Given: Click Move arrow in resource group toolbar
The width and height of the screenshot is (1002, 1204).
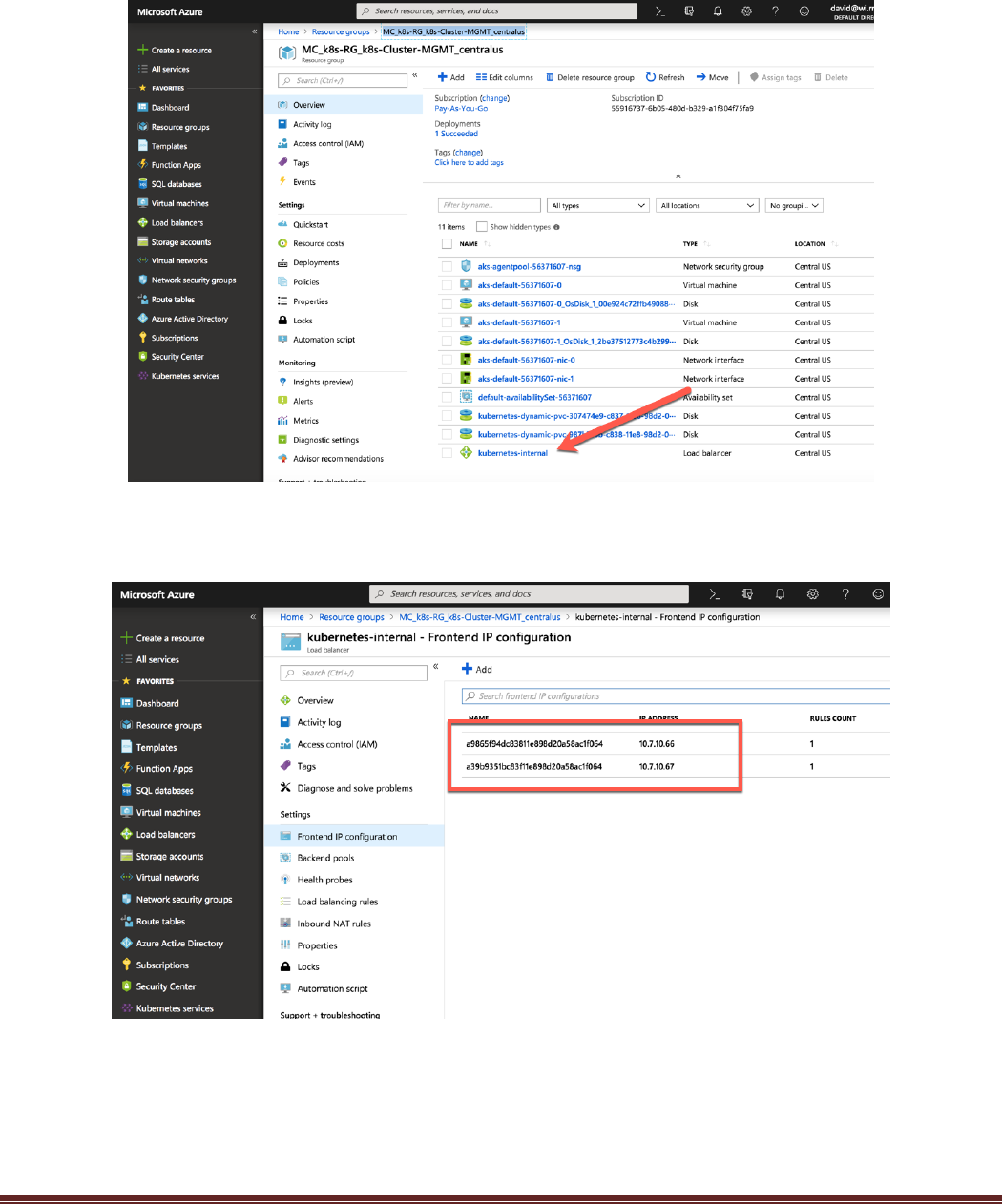Looking at the screenshot, I should click(712, 77).
